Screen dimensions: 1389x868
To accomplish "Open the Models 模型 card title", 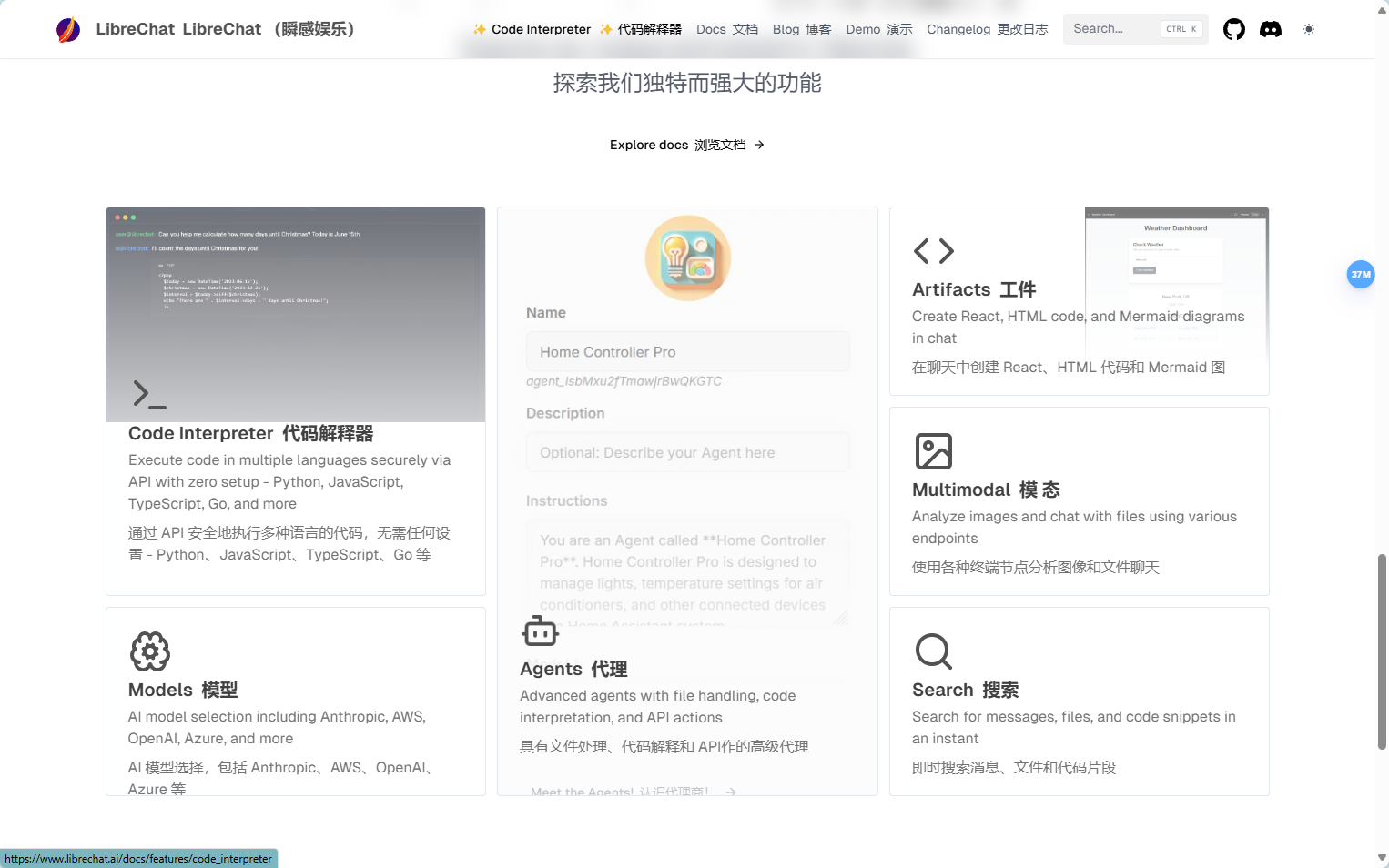I will (183, 690).
